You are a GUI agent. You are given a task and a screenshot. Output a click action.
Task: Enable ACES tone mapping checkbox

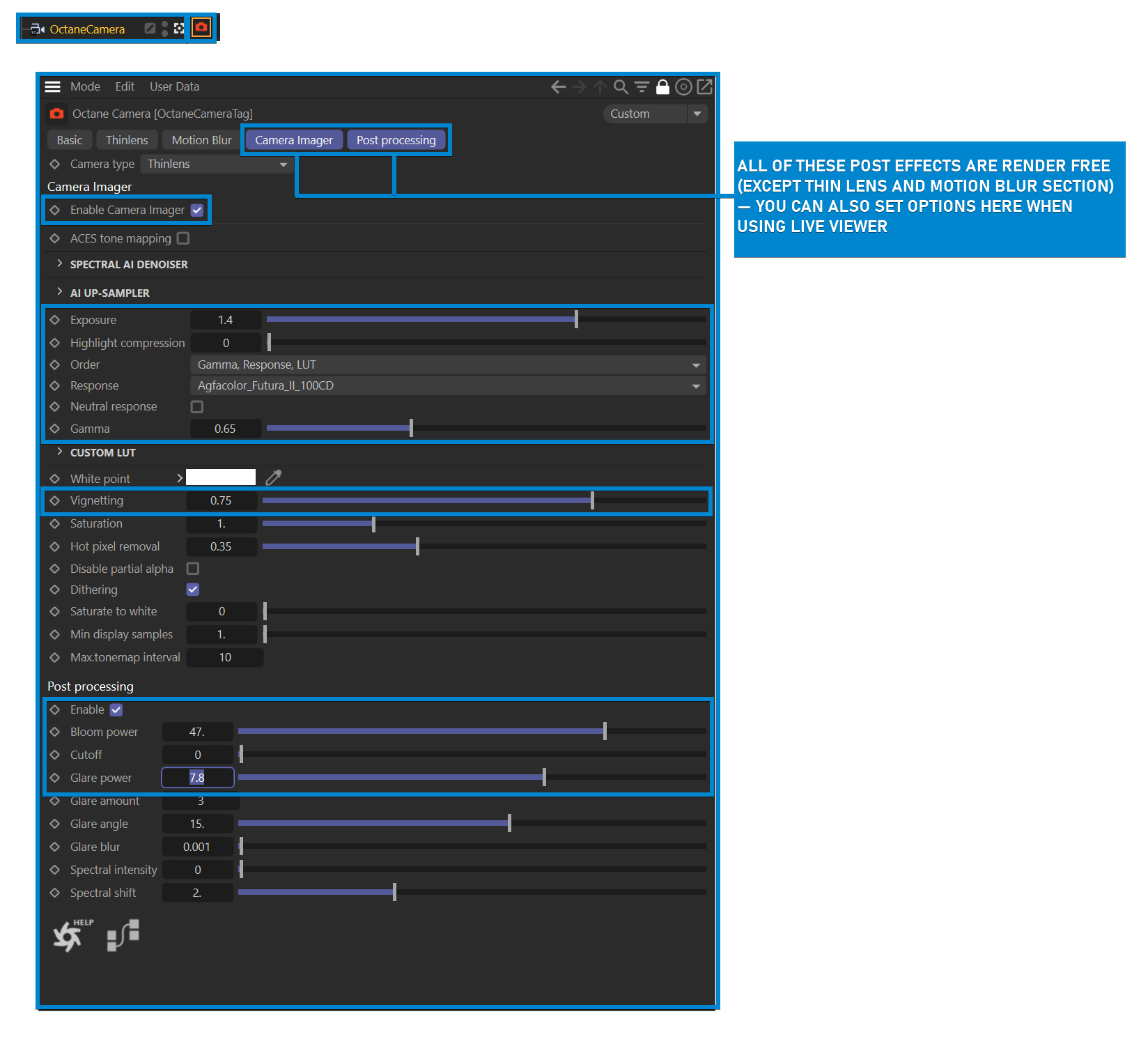[183, 238]
